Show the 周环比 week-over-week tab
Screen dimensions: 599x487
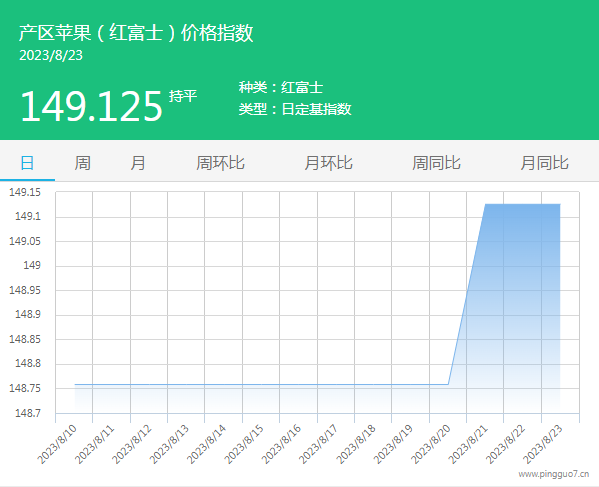click(x=220, y=163)
